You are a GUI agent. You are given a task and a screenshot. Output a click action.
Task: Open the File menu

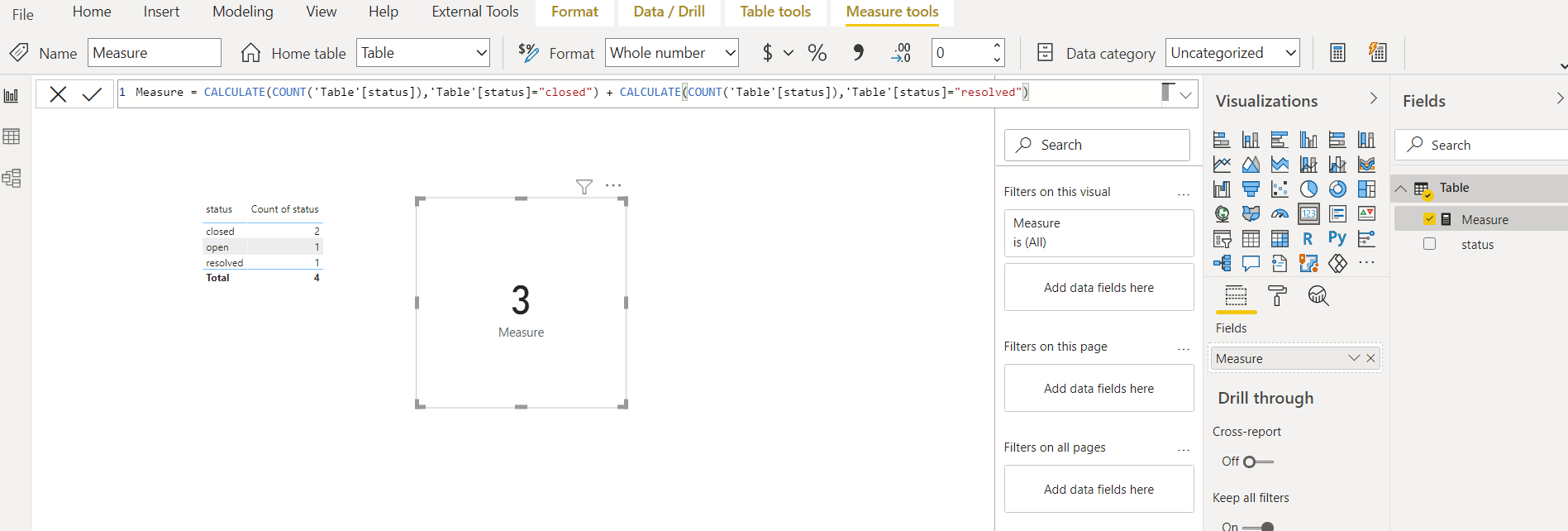[x=23, y=14]
